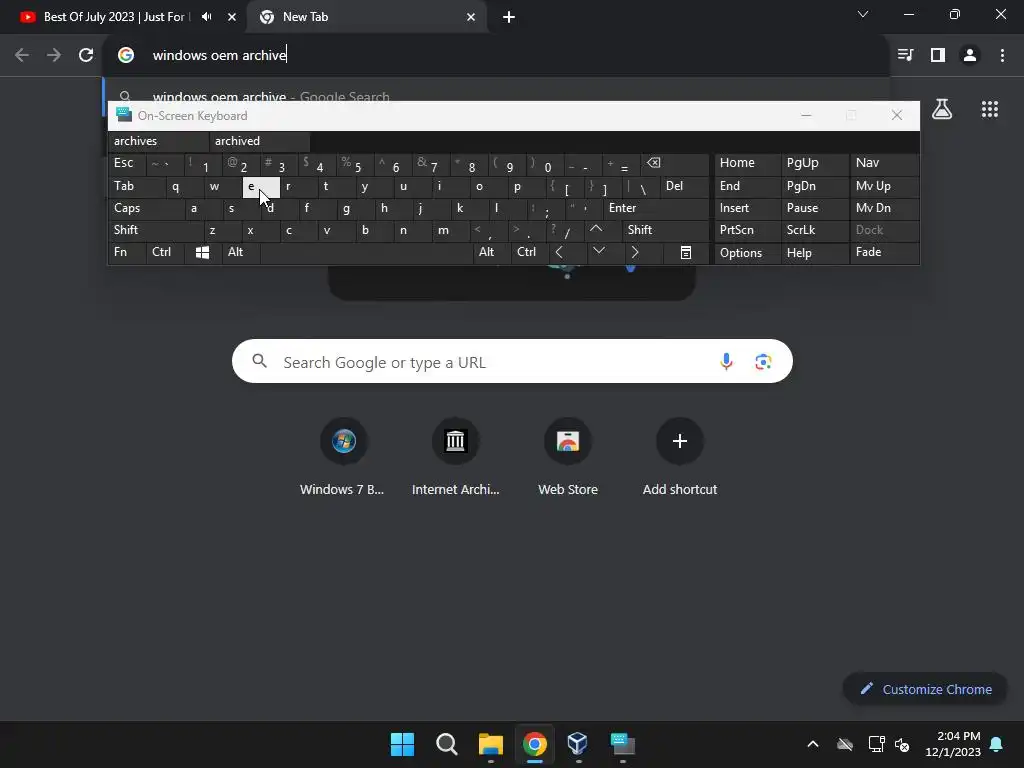This screenshot has height=768, width=1024.
Task: Open VirtualBox from the taskbar
Action: coord(578,744)
